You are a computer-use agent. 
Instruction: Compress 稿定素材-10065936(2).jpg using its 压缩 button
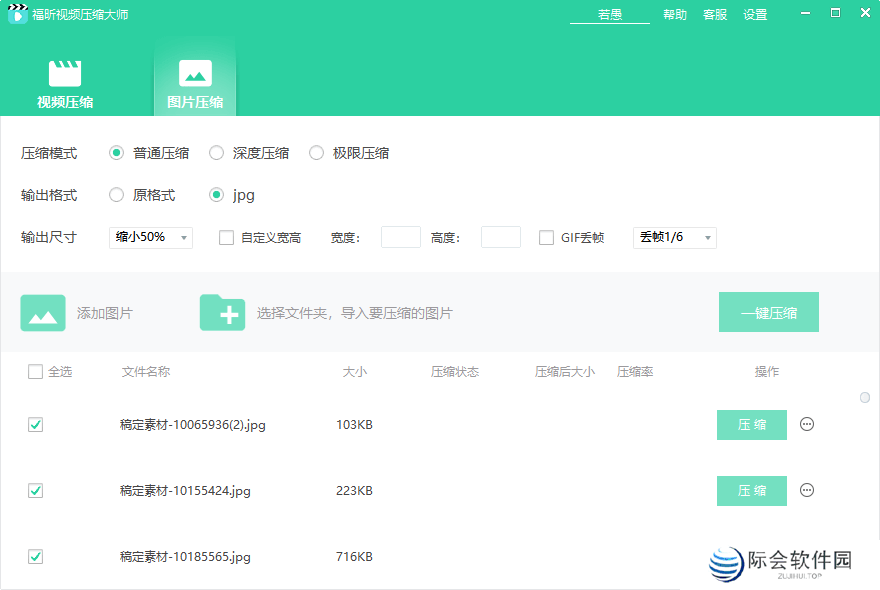pos(751,424)
